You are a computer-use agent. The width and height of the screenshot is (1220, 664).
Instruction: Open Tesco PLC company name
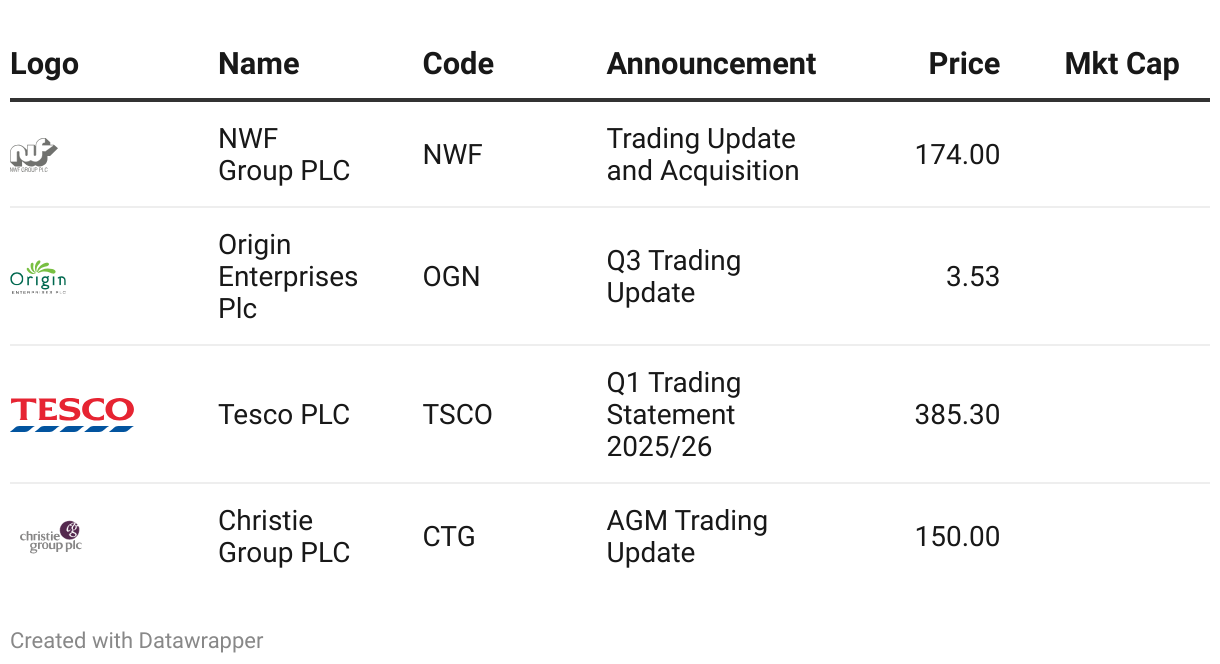pos(284,415)
